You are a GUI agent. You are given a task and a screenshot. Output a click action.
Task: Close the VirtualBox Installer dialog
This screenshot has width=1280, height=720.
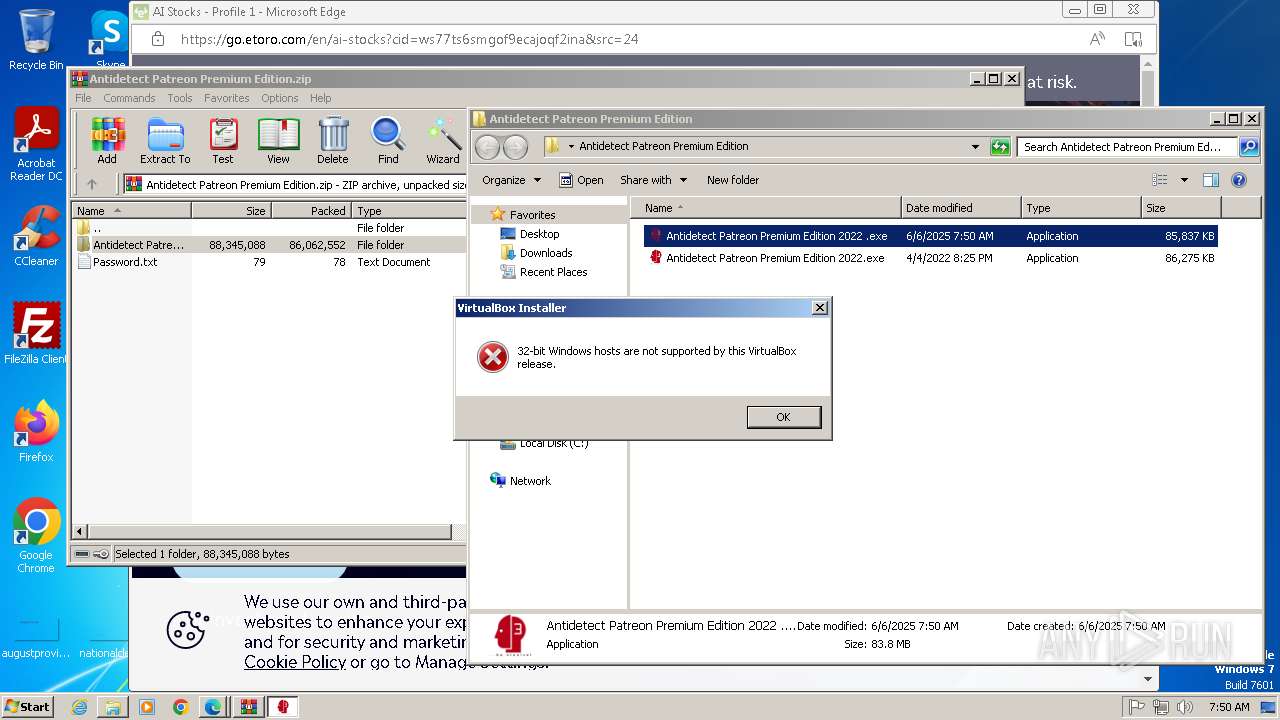[x=819, y=308]
